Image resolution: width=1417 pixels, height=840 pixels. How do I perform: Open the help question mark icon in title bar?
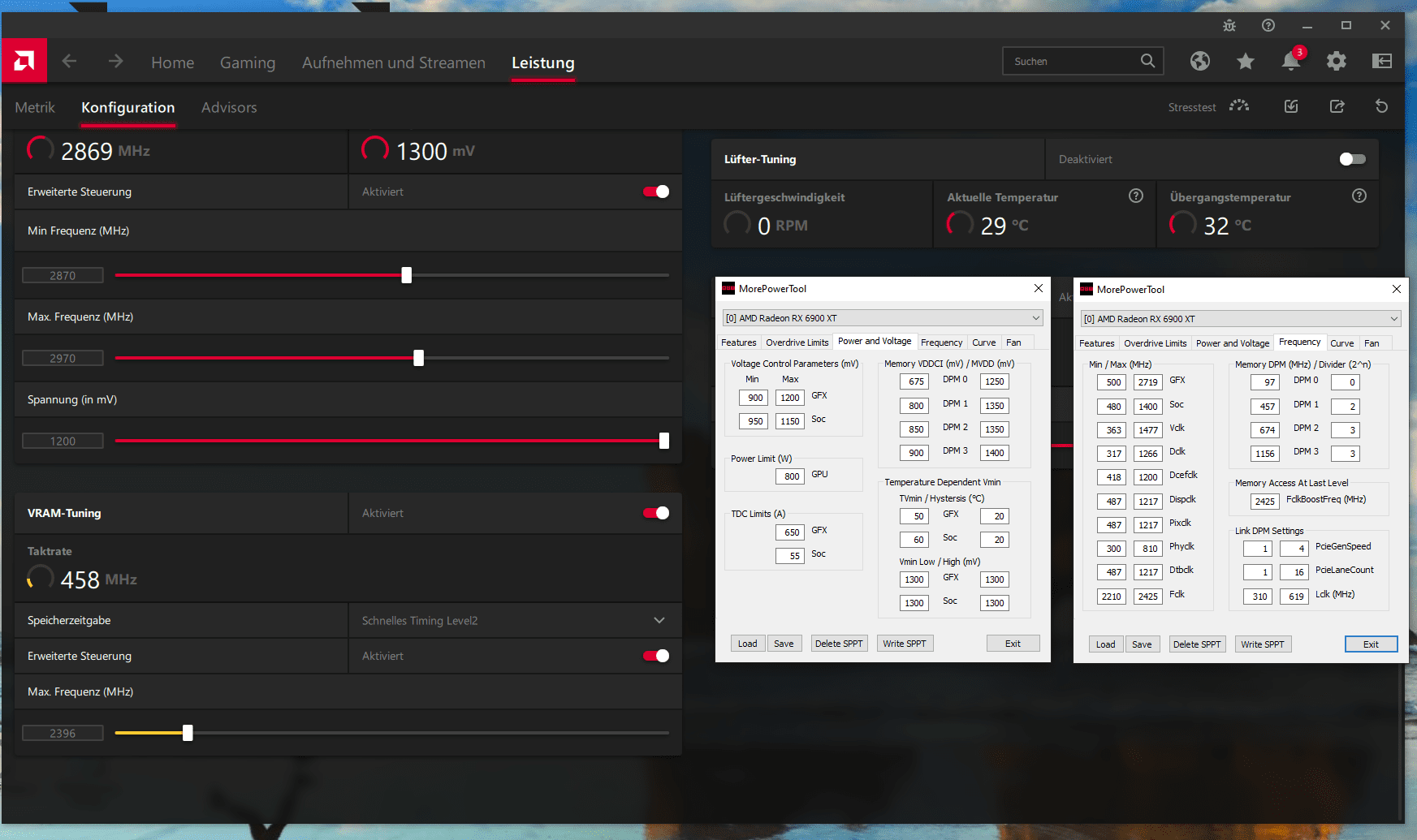point(1268,26)
